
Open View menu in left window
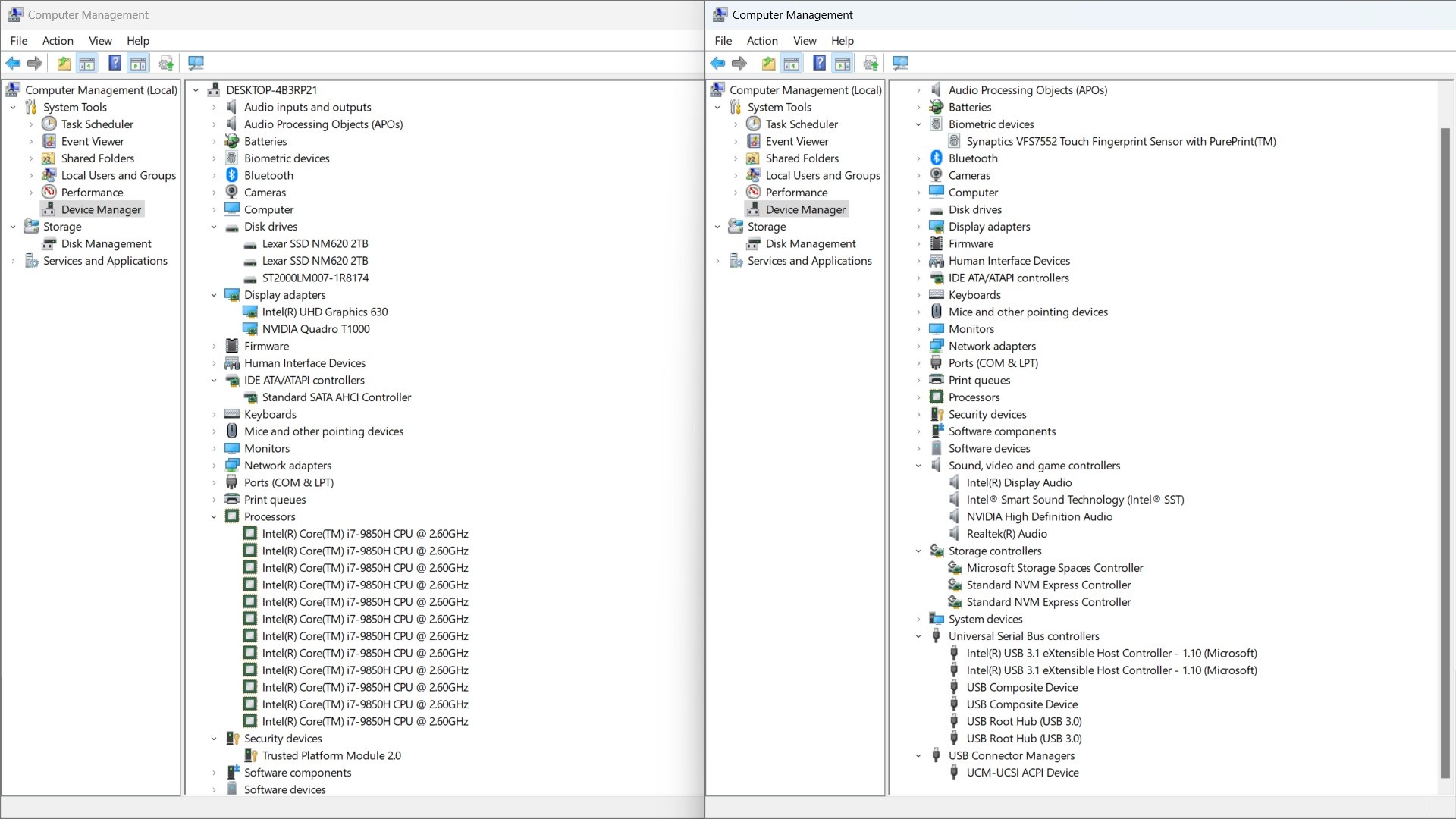[100, 41]
